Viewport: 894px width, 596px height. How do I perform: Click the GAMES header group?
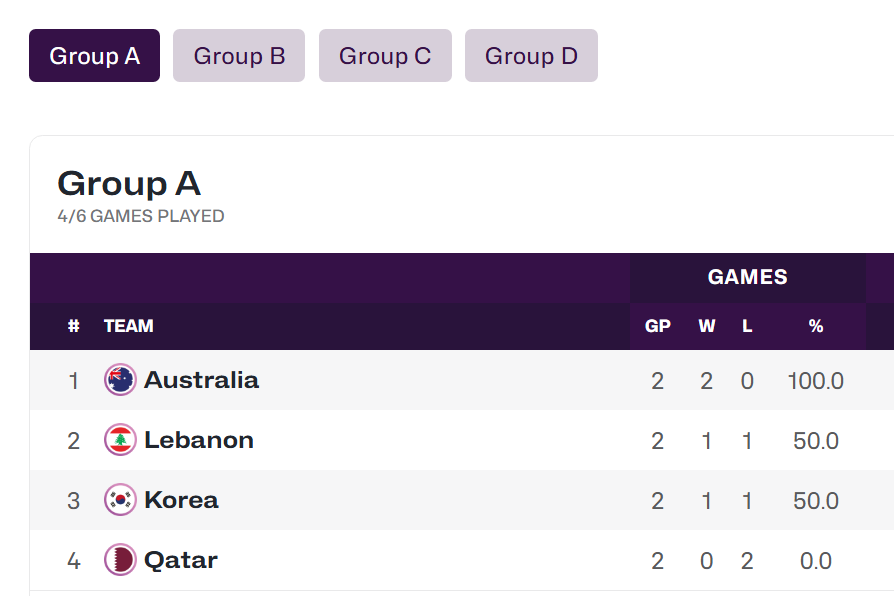tap(748, 277)
